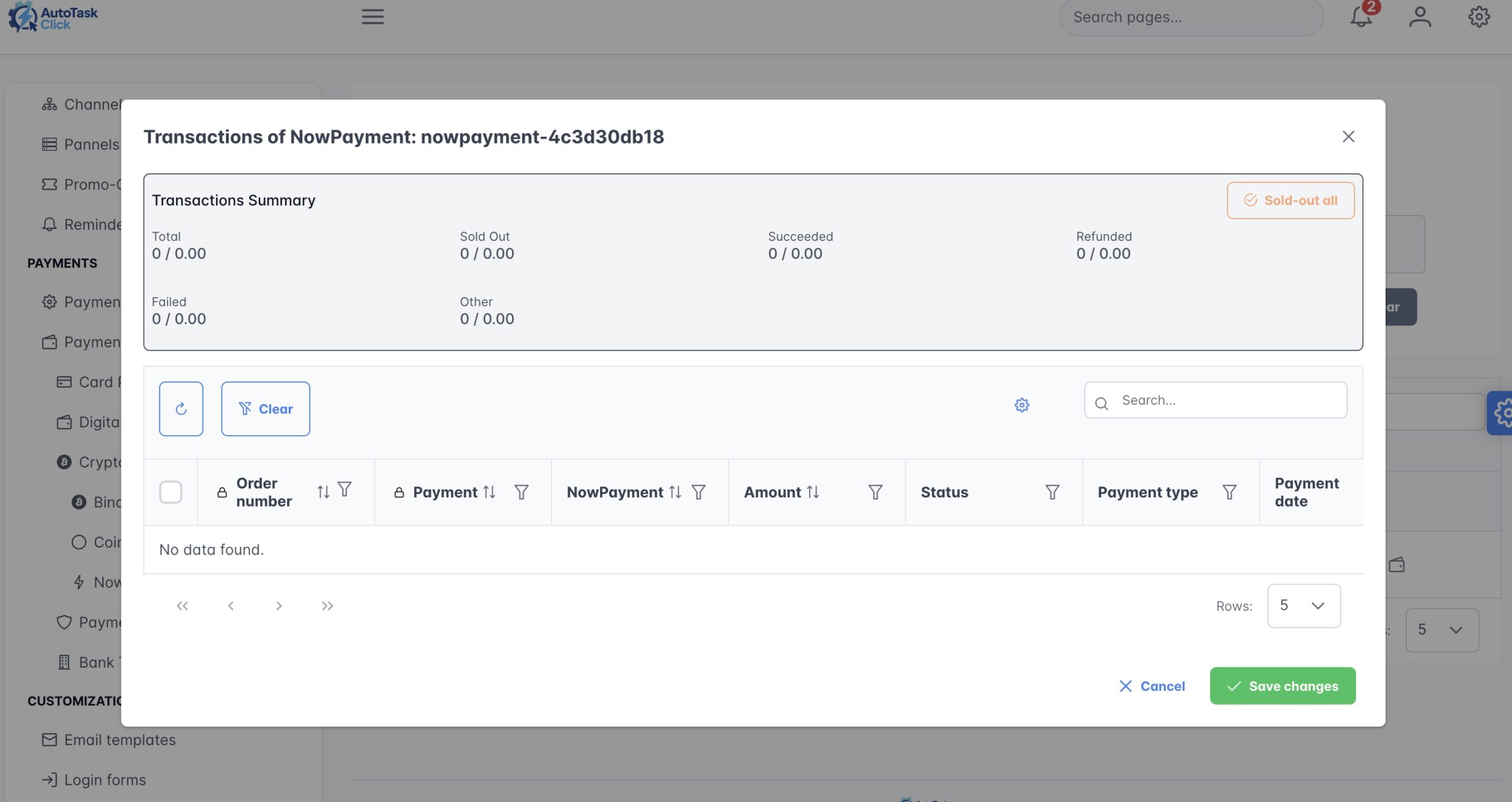The height and width of the screenshot is (802, 1512).
Task: Open Promo-codes sidebar item
Action: point(82,185)
